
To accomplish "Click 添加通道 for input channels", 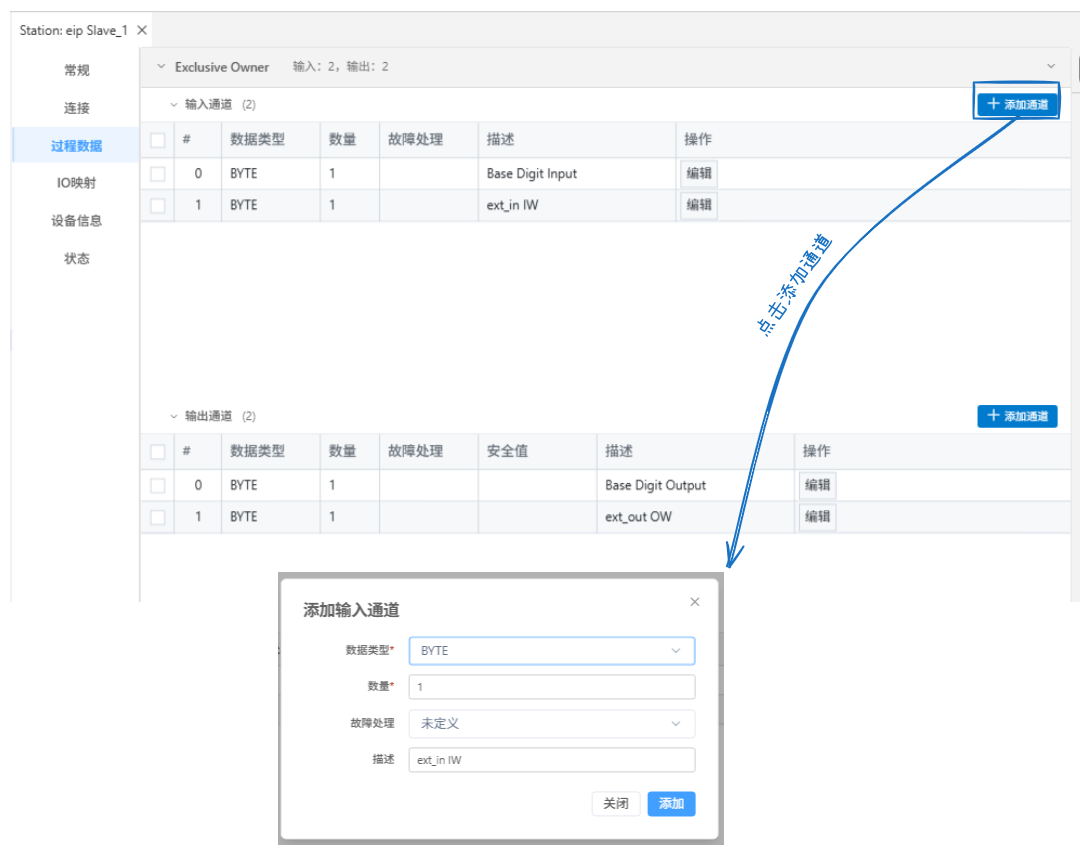I will click(1017, 104).
